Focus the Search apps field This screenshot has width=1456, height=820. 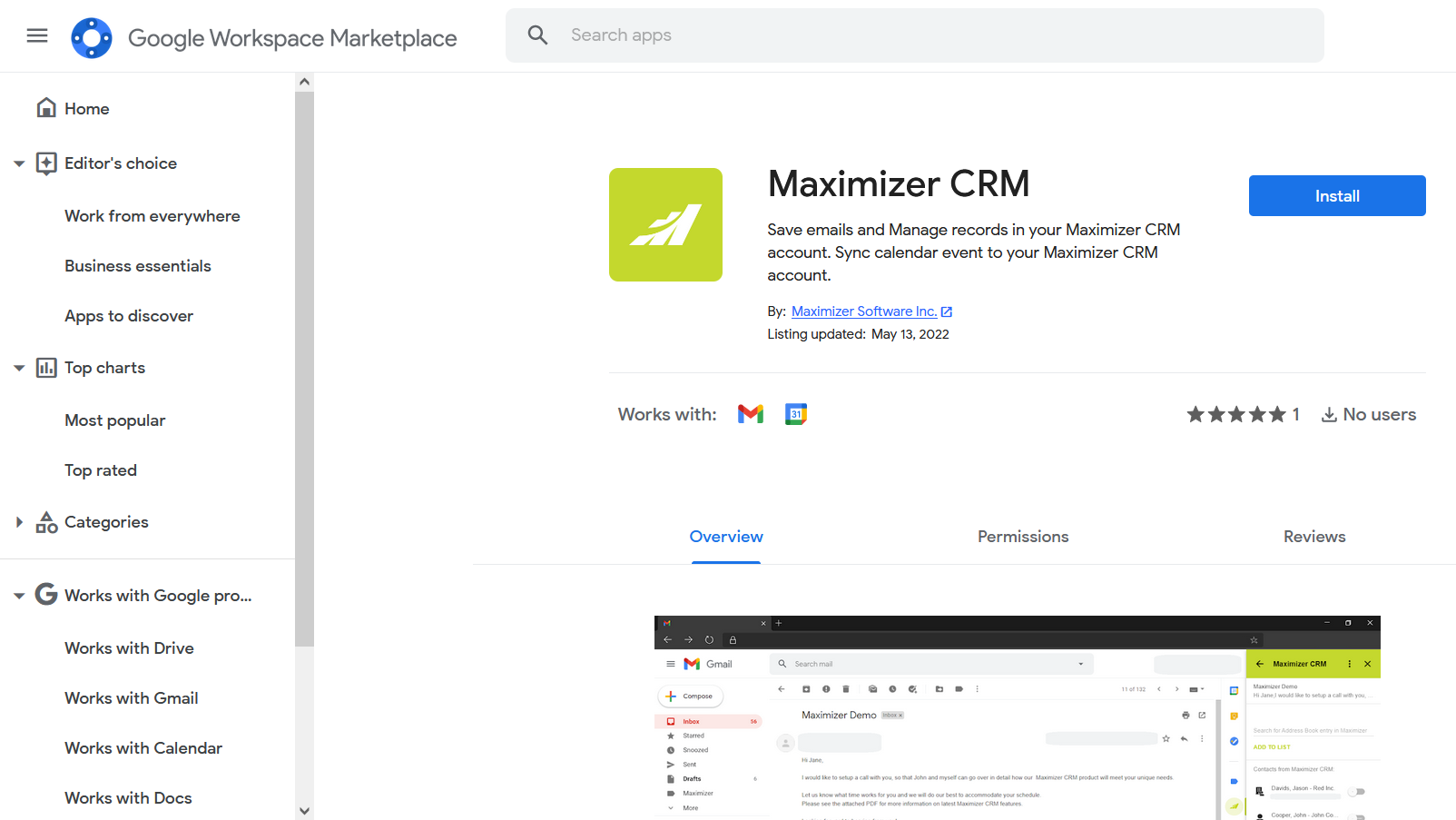(x=915, y=35)
